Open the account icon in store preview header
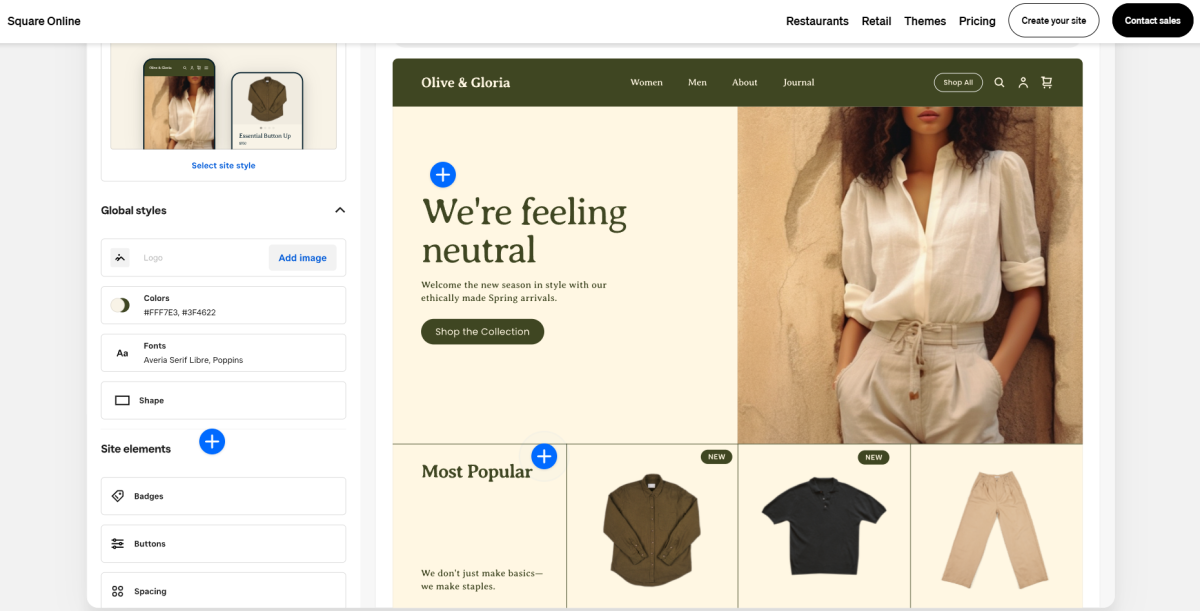This screenshot has width=1200, height=611. (x=1023, y=83)
